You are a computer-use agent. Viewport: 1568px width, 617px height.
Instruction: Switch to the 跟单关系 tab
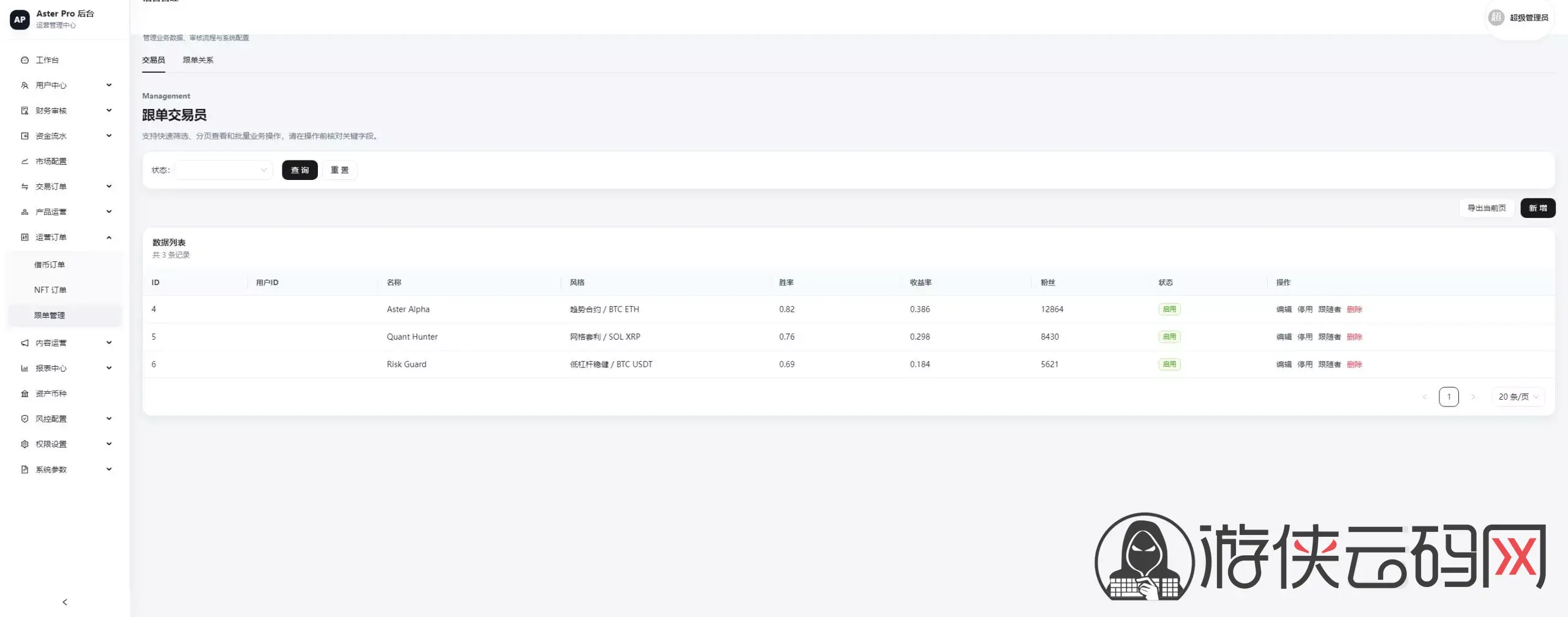coord(198,60)
